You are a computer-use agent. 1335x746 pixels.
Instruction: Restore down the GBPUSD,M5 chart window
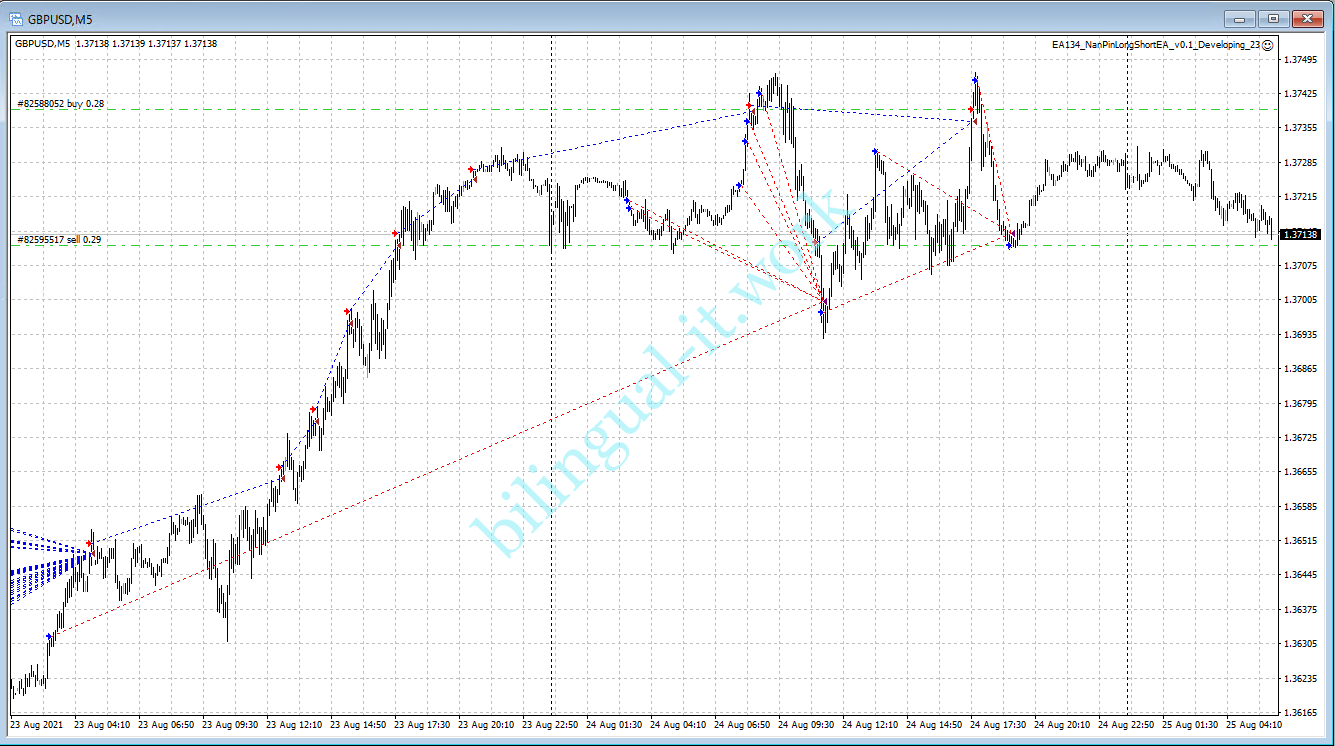click(x=1273, y=18)
